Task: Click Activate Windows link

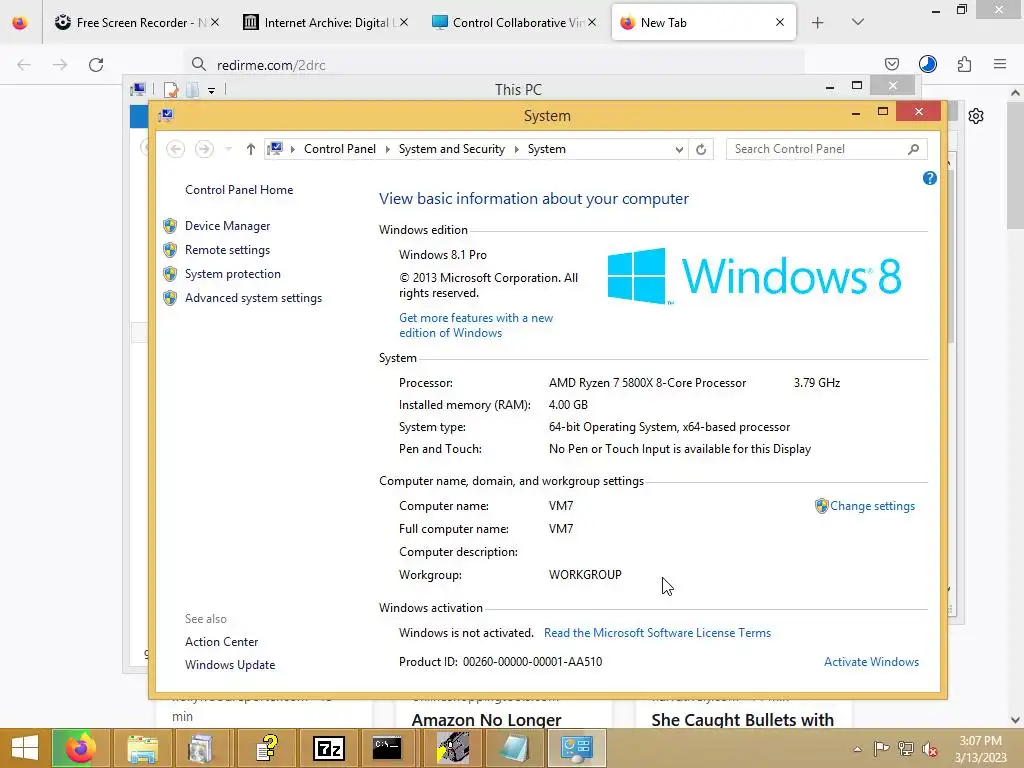Action: [871, 662]
